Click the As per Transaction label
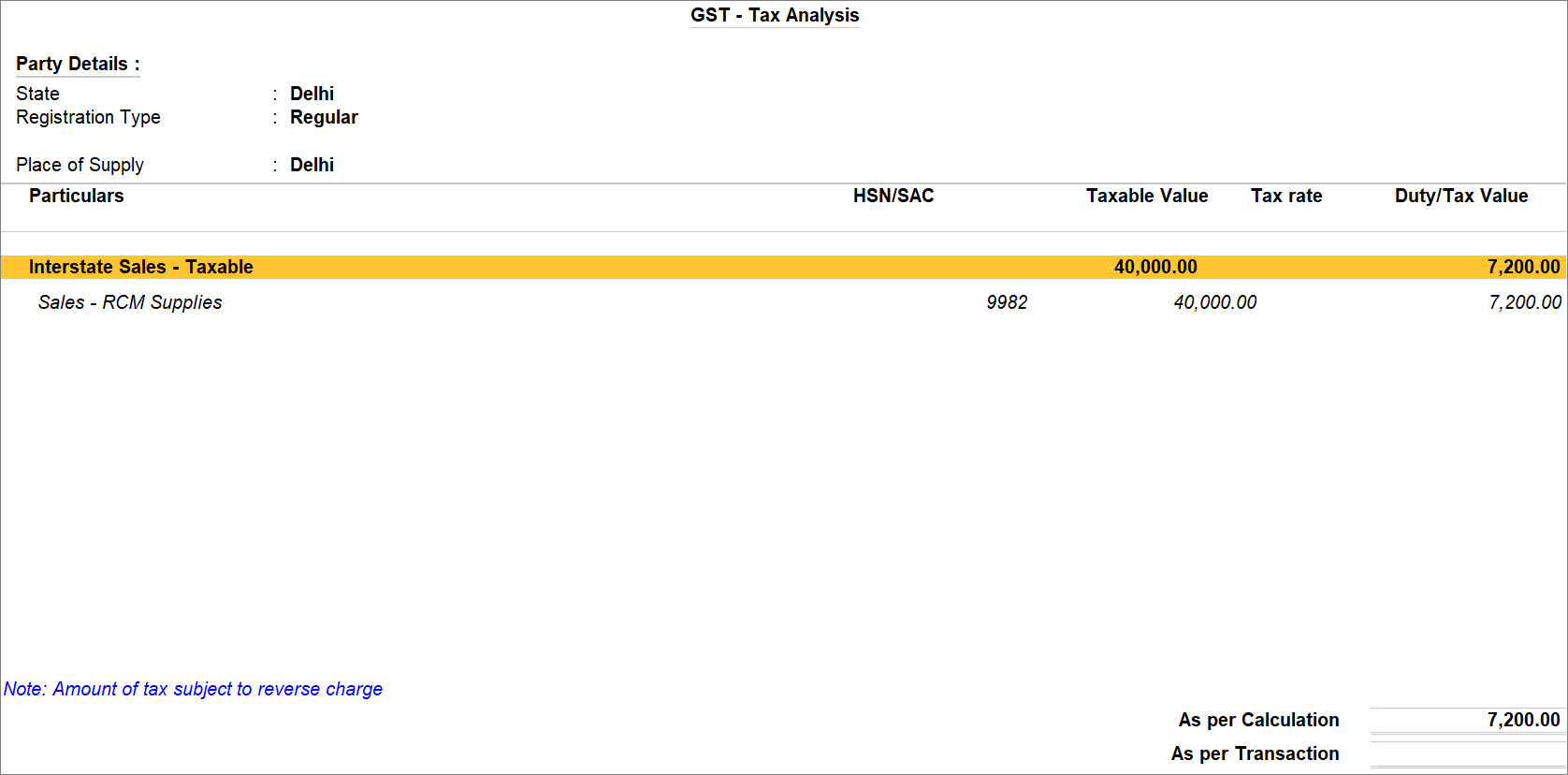The height and width of the screenshot is (775, 1568). click(x=1255, y=753)
